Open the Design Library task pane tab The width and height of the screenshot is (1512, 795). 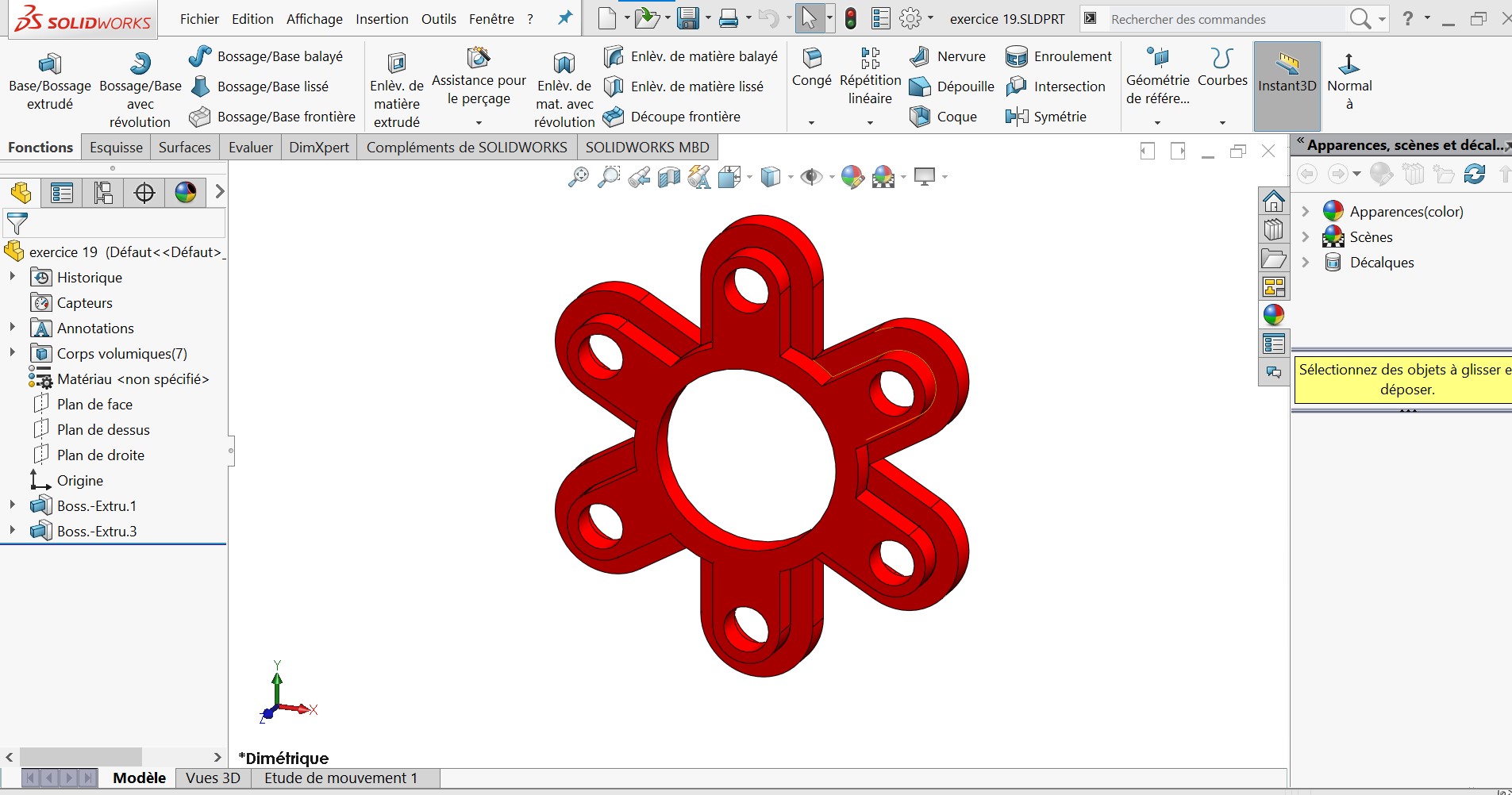[x=1274, y=229]
